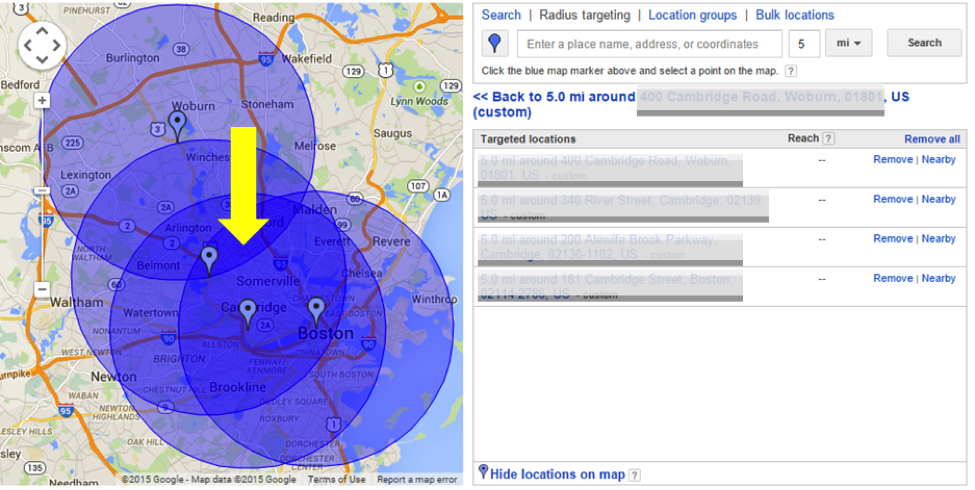
Task: Open the mi distance unit dropdown
Action: pyautogui.click(x=849, y=43)
